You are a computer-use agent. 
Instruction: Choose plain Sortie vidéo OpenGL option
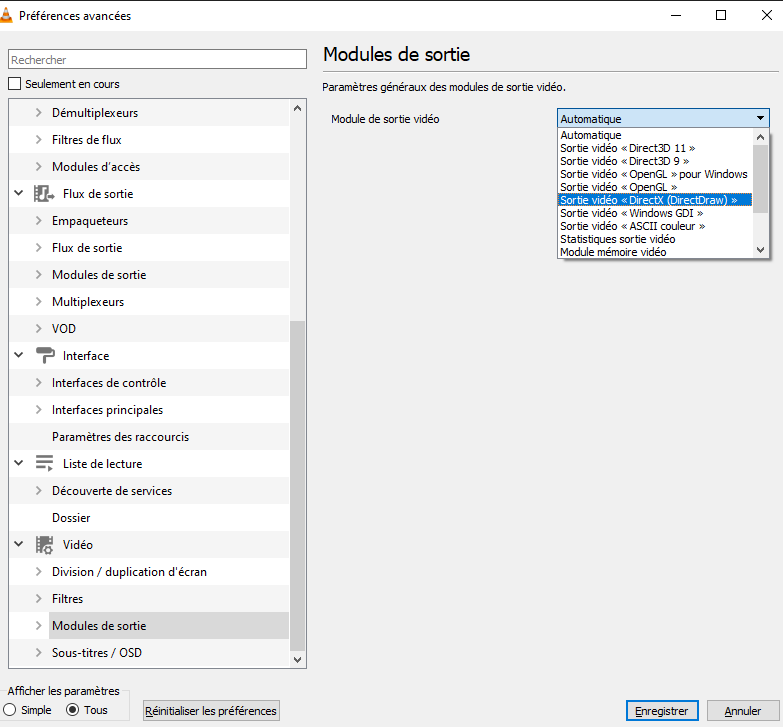point(654,187)
